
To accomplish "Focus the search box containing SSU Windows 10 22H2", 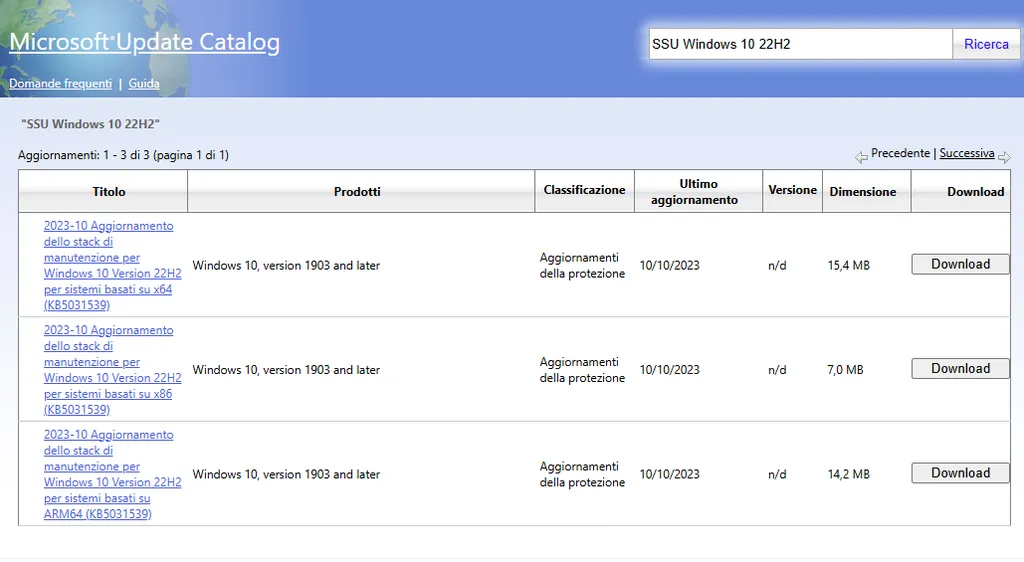I will pos(801,44).
